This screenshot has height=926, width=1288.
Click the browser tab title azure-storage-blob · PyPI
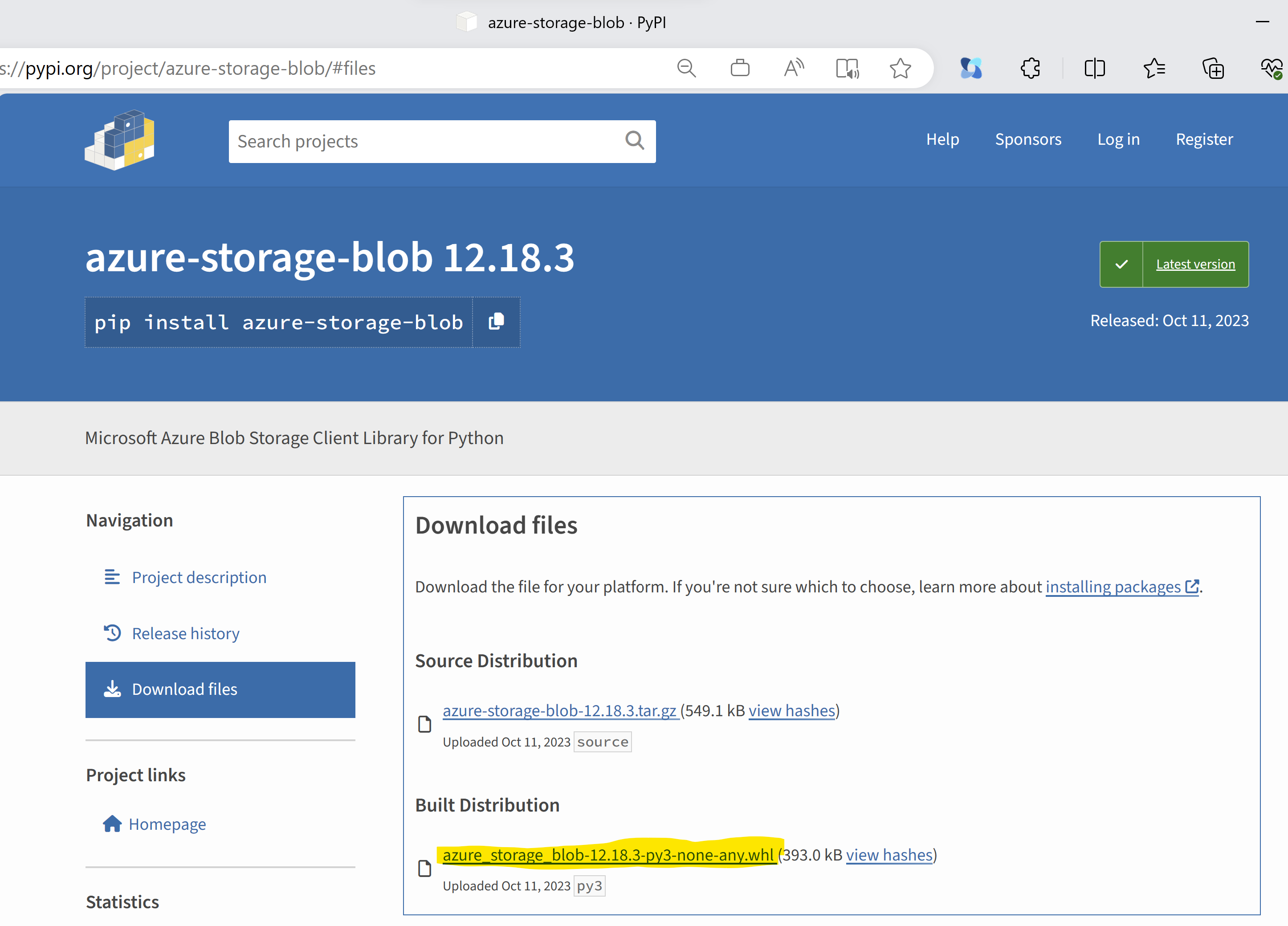[x=577, y=22]
